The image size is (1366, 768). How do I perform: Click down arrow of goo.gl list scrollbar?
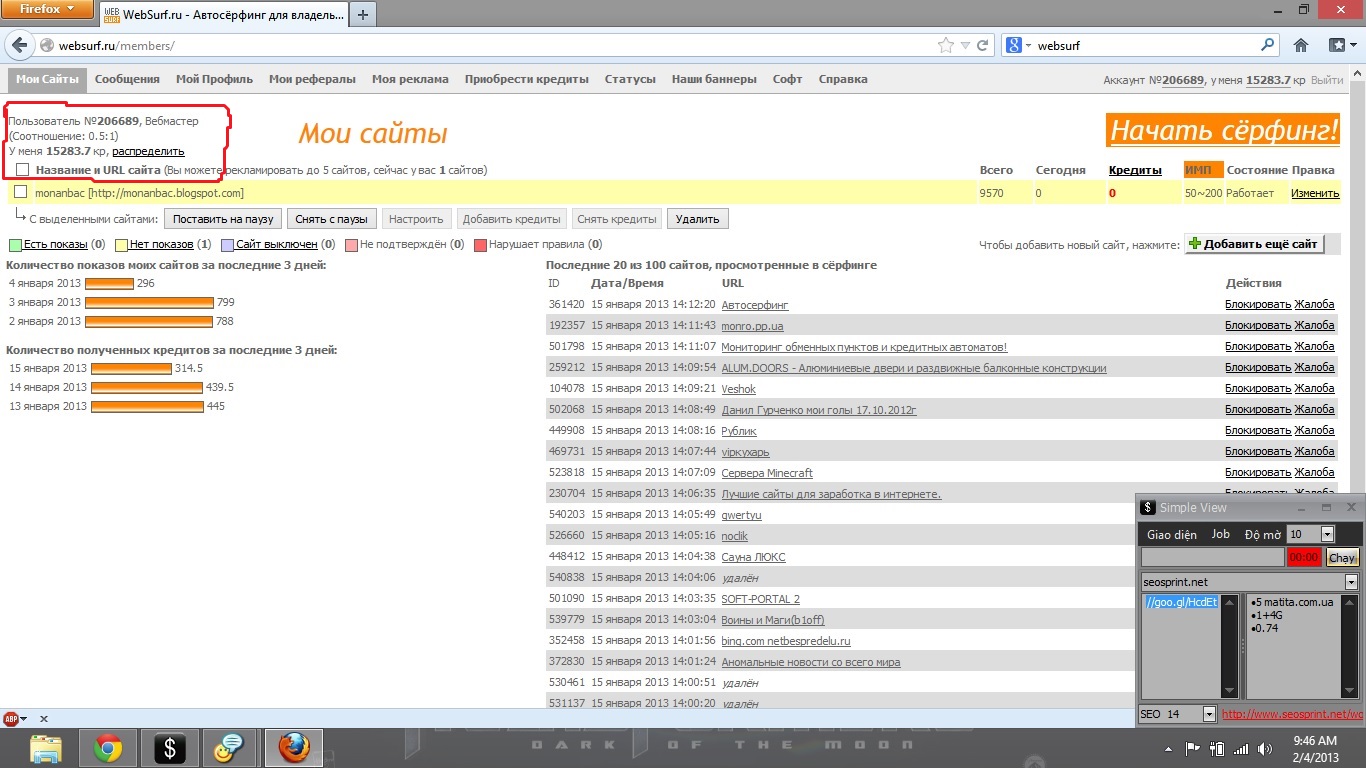(x=1230, y=691)
